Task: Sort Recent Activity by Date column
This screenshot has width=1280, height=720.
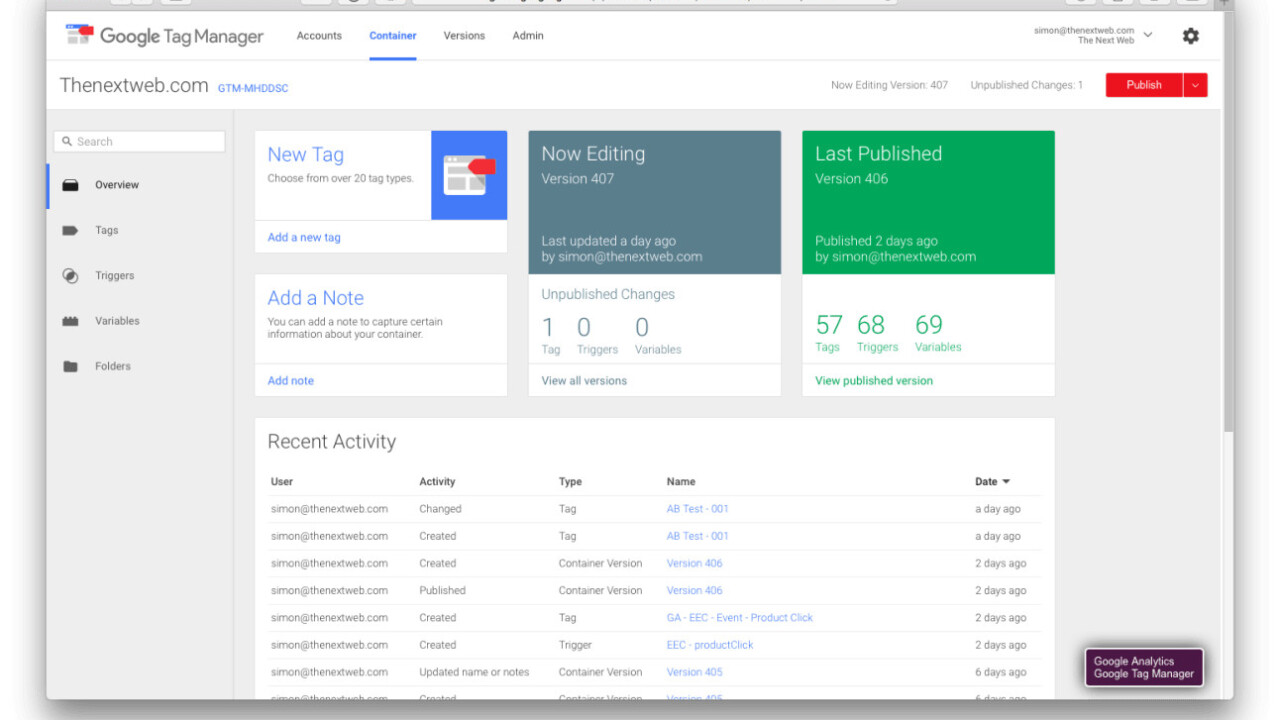Action: tap(992, 482)
